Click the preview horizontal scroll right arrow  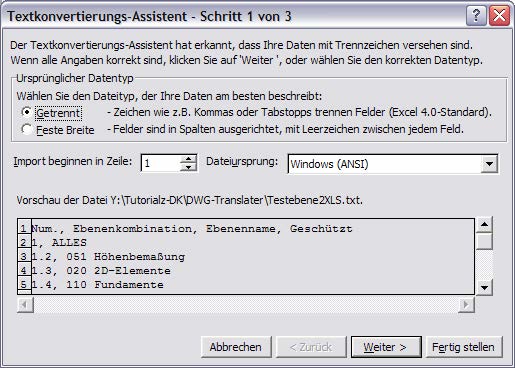tap(466, 304)
